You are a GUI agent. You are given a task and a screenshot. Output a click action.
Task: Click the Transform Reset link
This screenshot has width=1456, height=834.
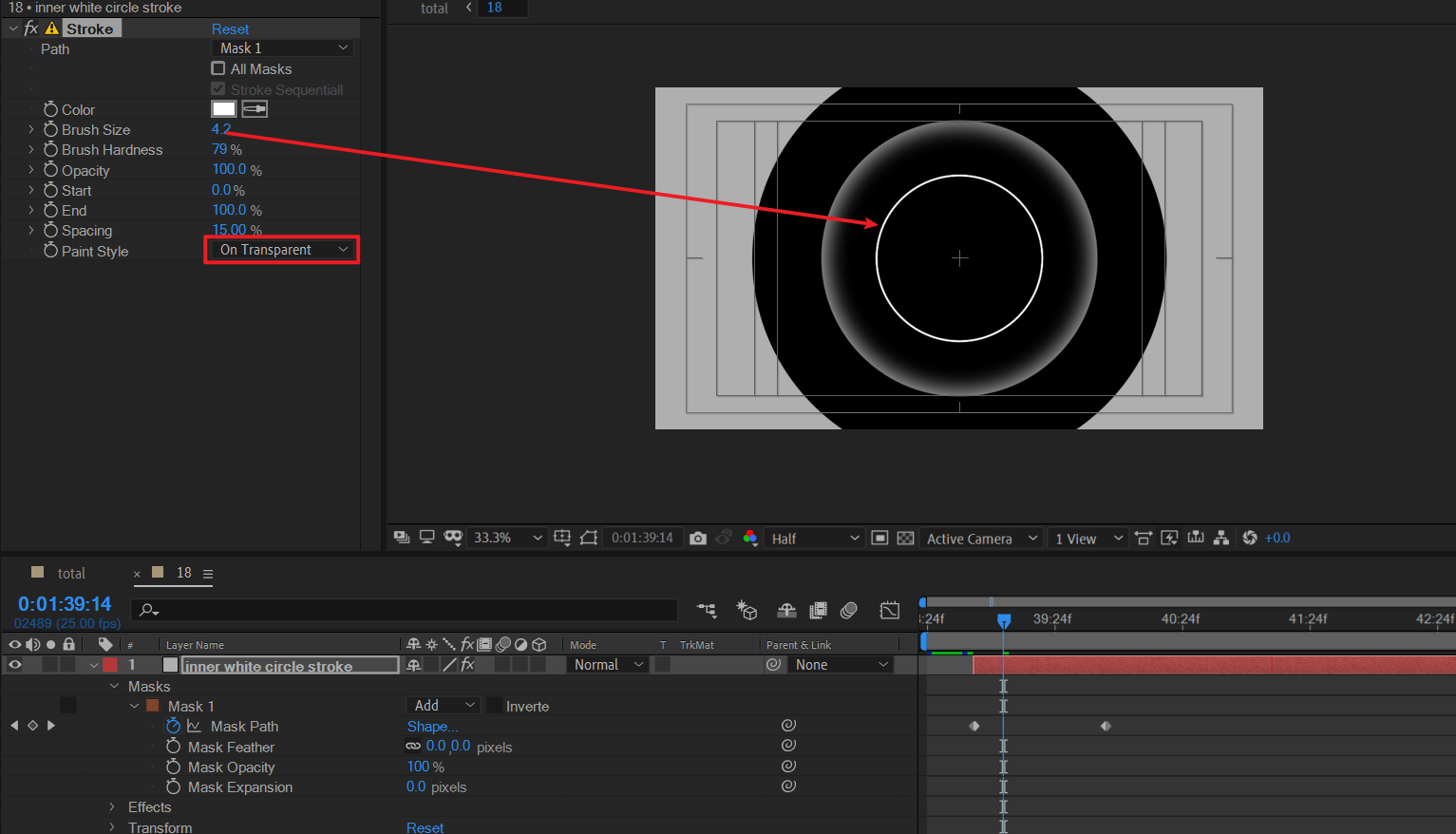coord(425,827)
